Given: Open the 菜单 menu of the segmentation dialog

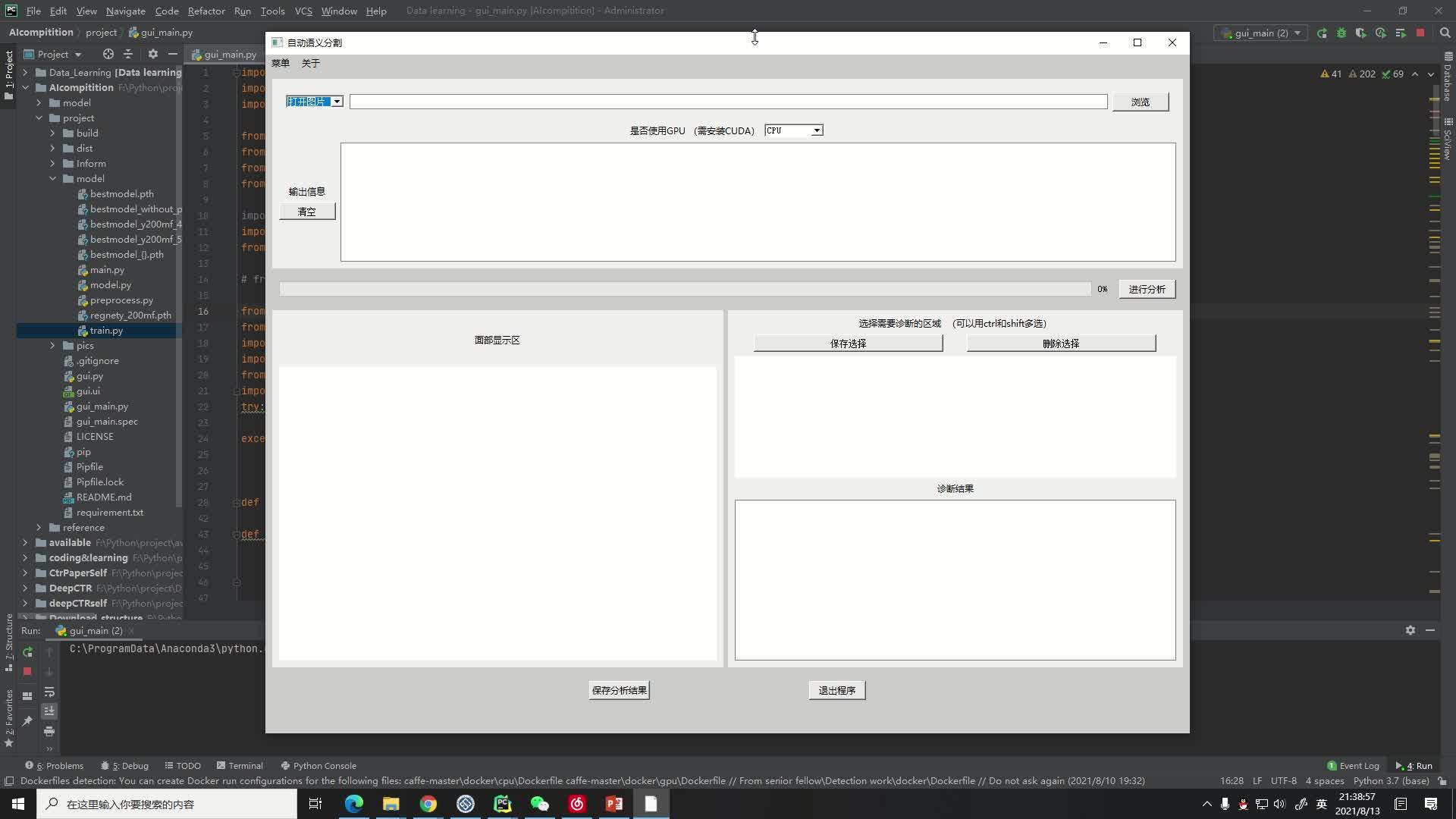Looking at the screenshot, I should pyautogui.click(x=280, y=63).
